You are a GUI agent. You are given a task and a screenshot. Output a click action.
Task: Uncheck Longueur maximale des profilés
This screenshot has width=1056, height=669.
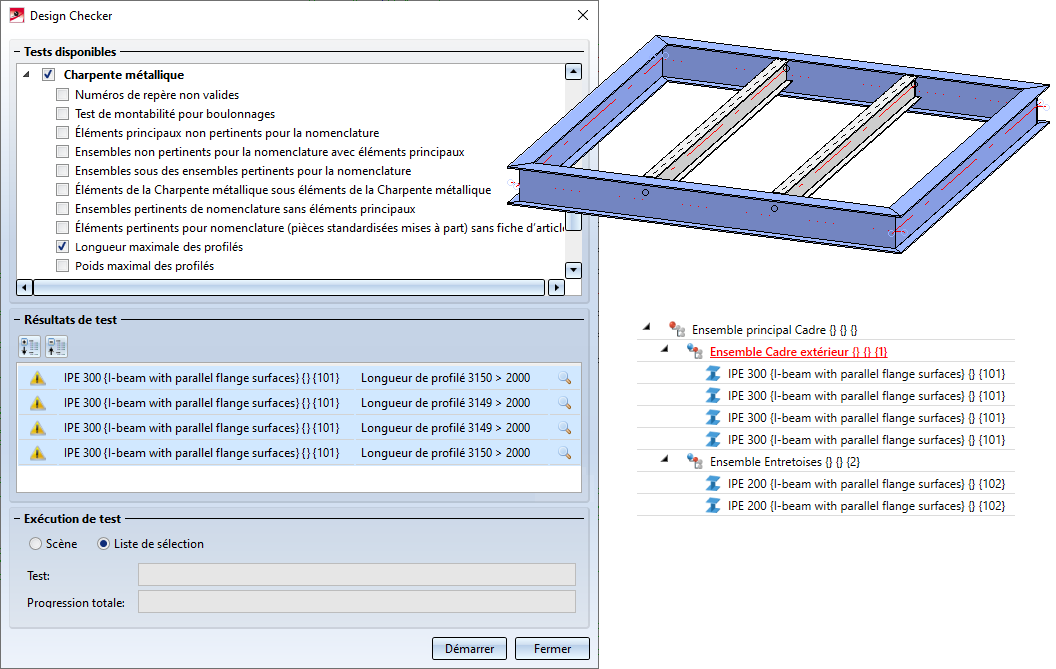[63, 247]
